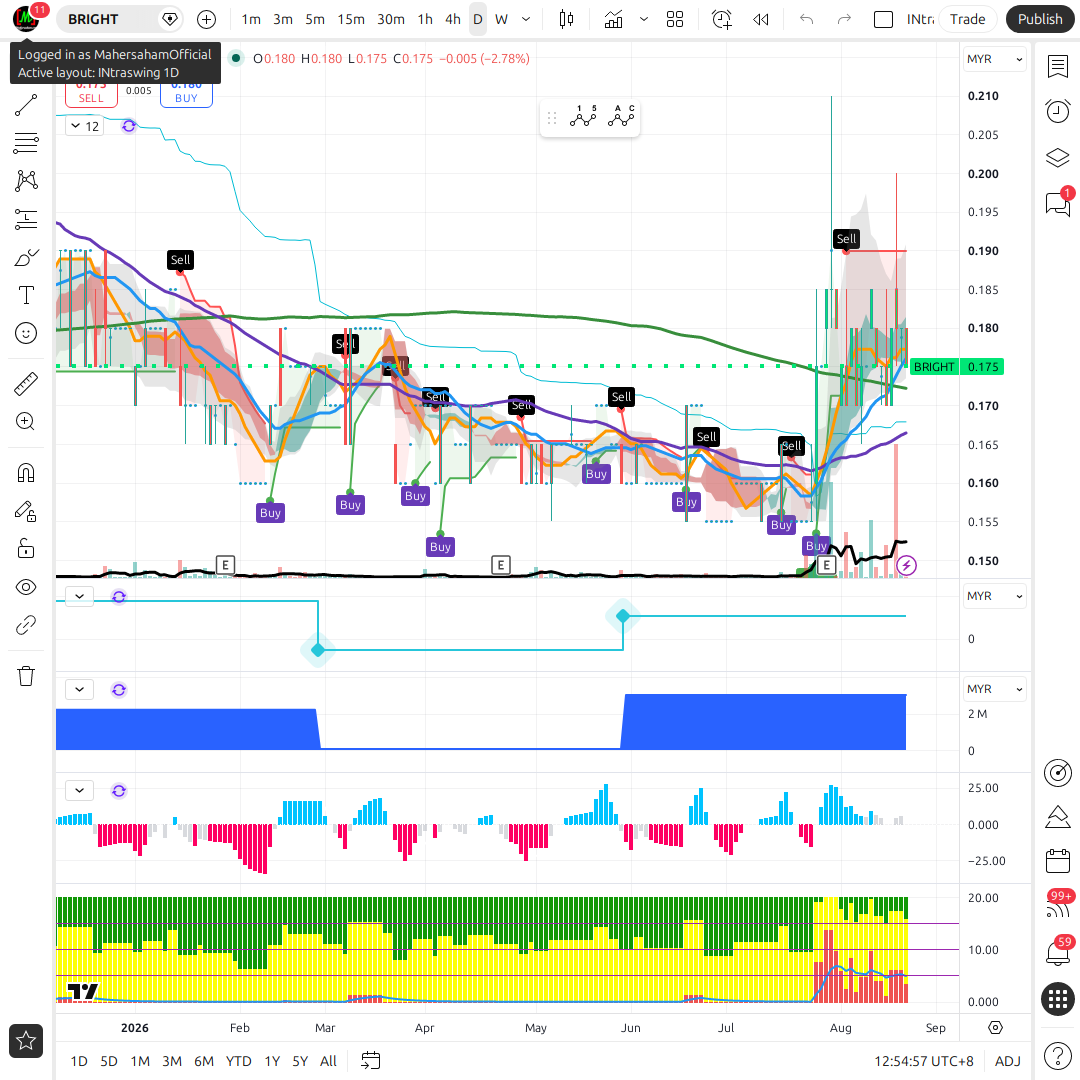Switch to the 4h timeframe

pyautogui.click(x=453, y=19)
